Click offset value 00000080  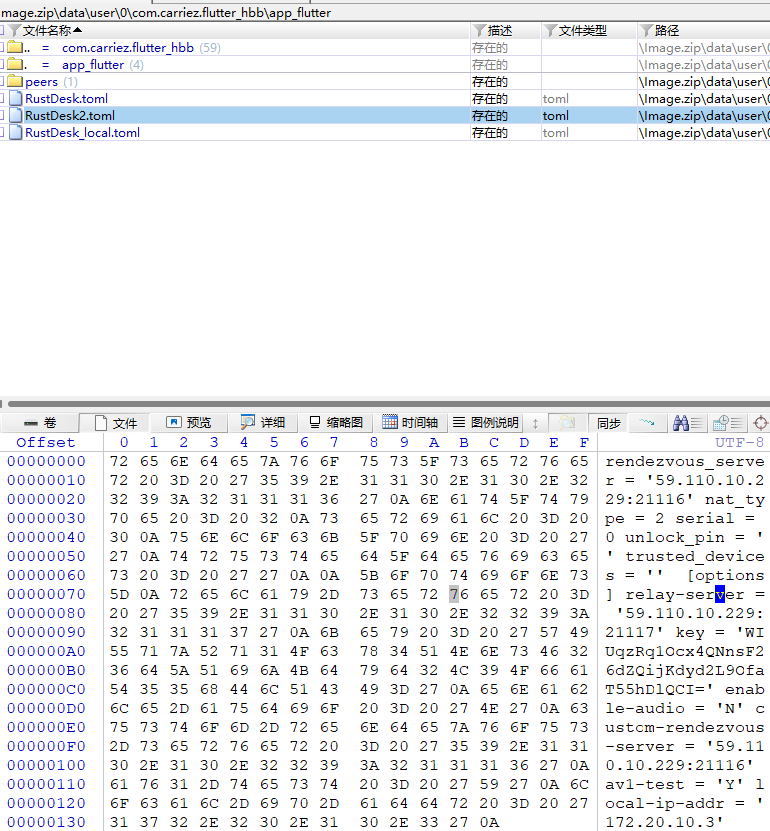point(46,613)
